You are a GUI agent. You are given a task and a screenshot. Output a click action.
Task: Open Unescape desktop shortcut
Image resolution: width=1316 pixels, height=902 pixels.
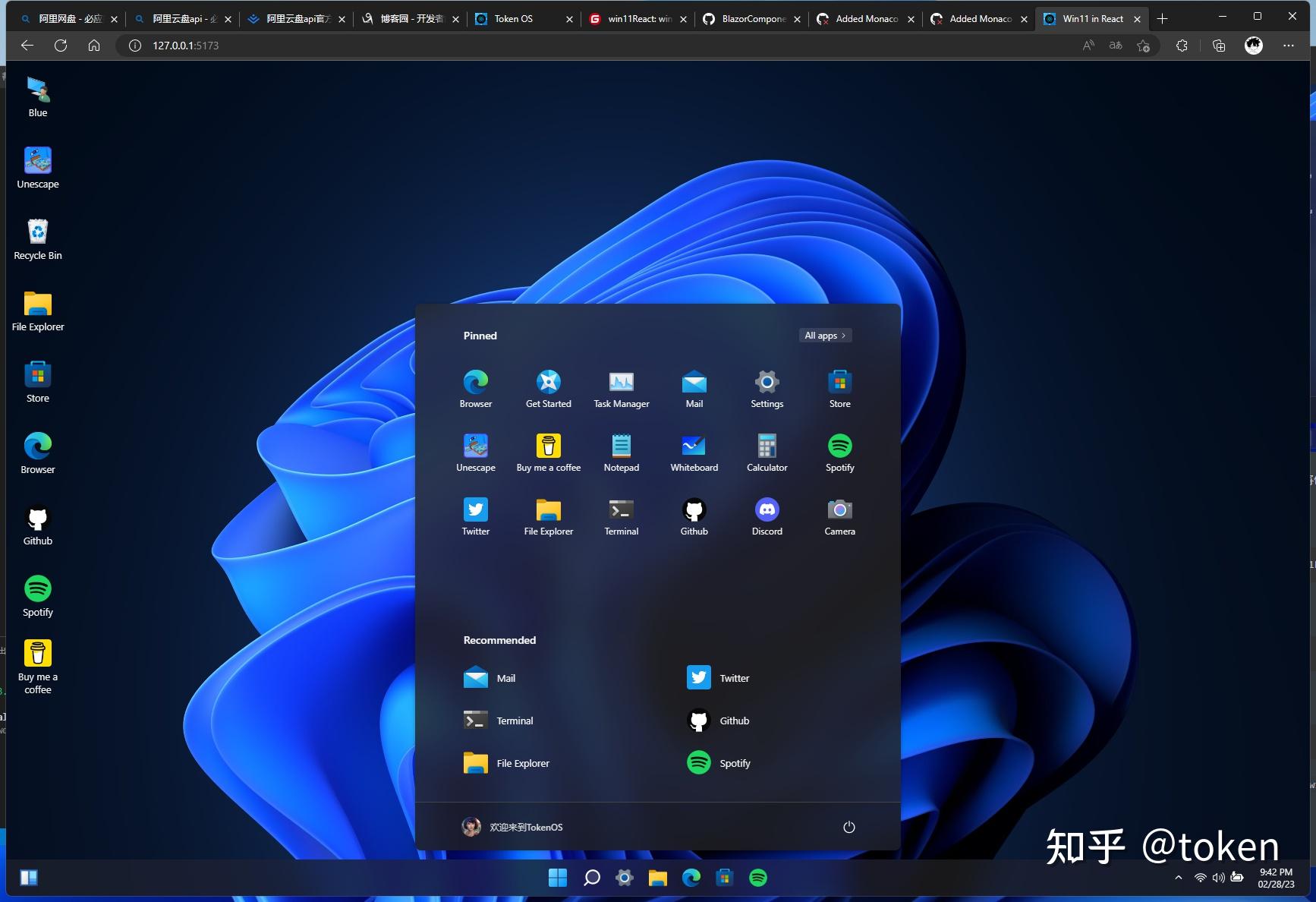[x=38, y=169]
